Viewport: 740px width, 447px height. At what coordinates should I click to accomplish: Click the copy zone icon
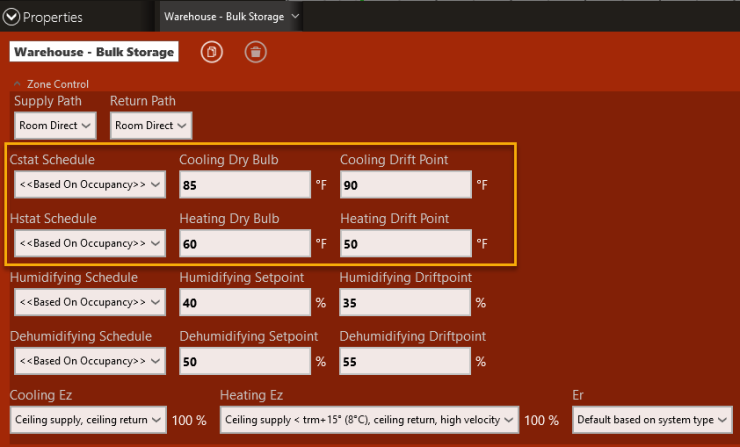211,52
